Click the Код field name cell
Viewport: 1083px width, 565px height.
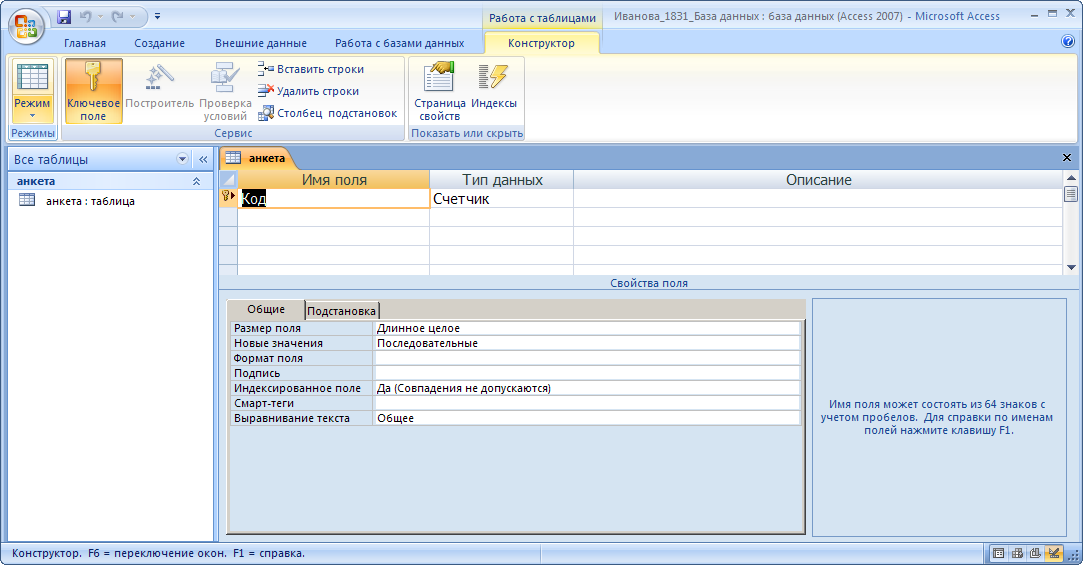pyautogui.click(x=334, y=199)
